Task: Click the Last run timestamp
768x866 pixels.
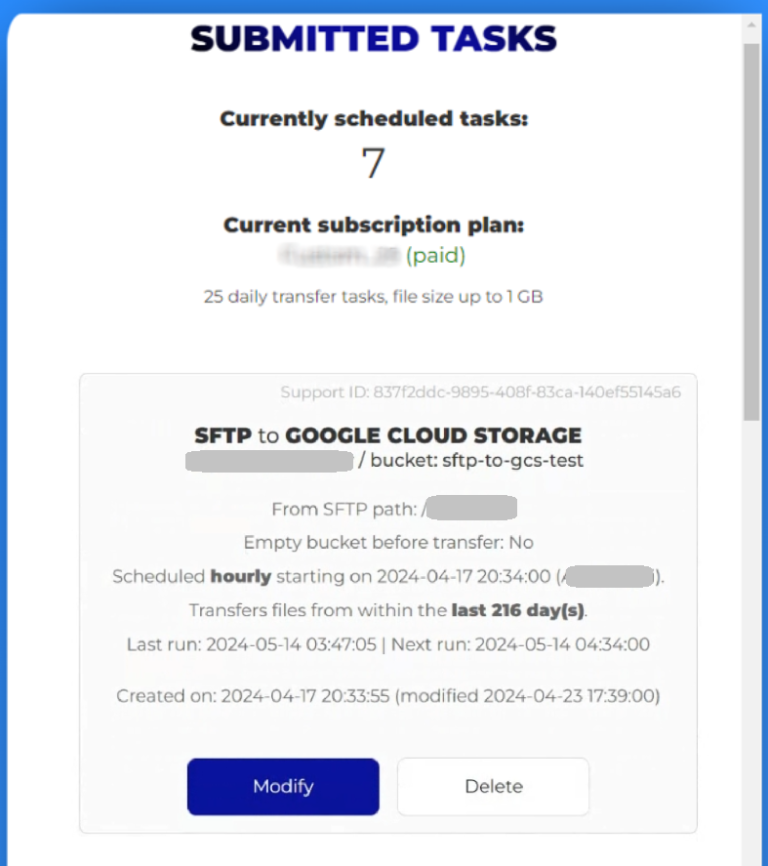Action: pyautogui.click(x=280, y=644)
